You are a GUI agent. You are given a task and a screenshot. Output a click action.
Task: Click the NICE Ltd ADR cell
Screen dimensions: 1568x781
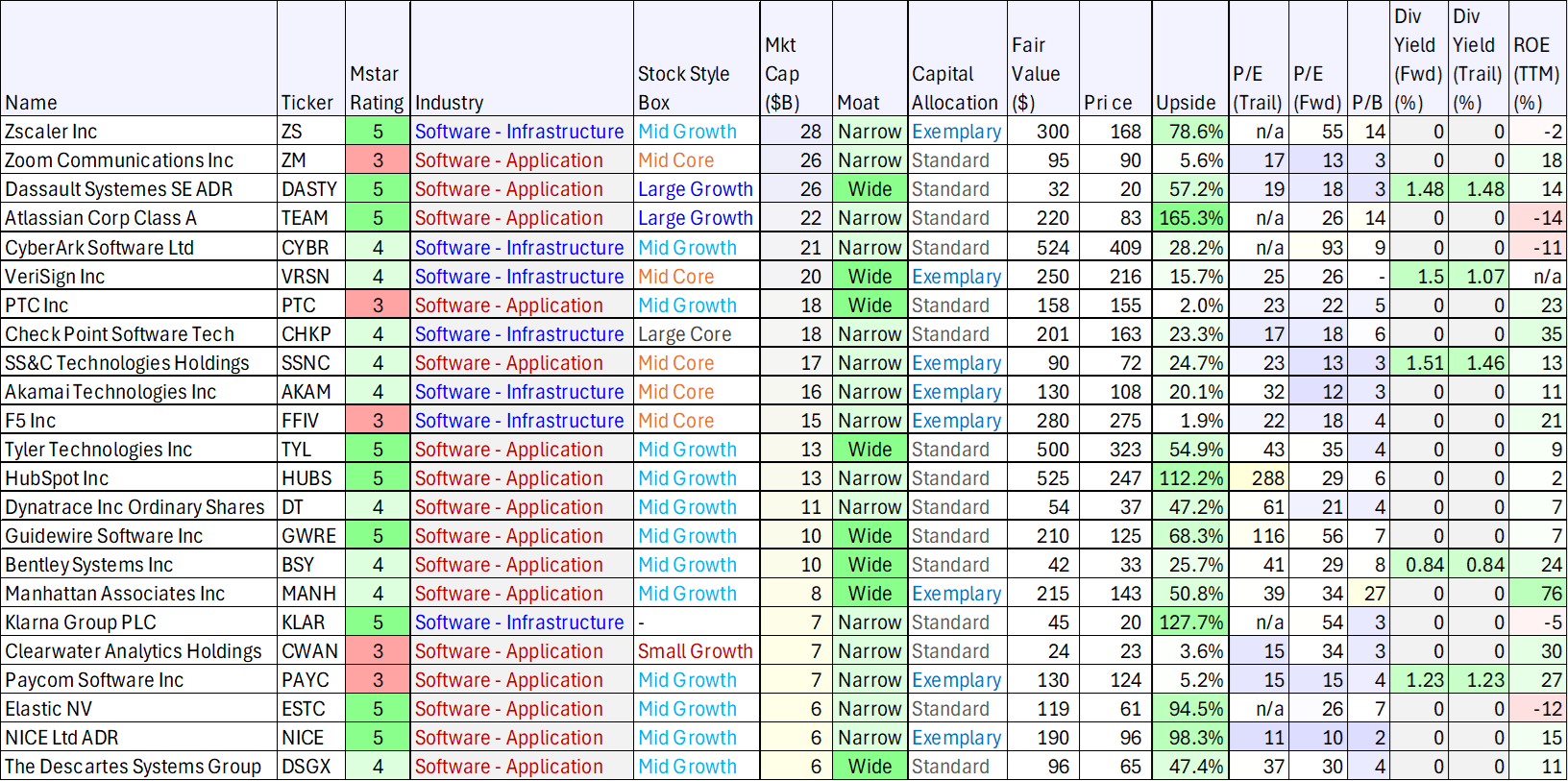(x=139, y=737)
